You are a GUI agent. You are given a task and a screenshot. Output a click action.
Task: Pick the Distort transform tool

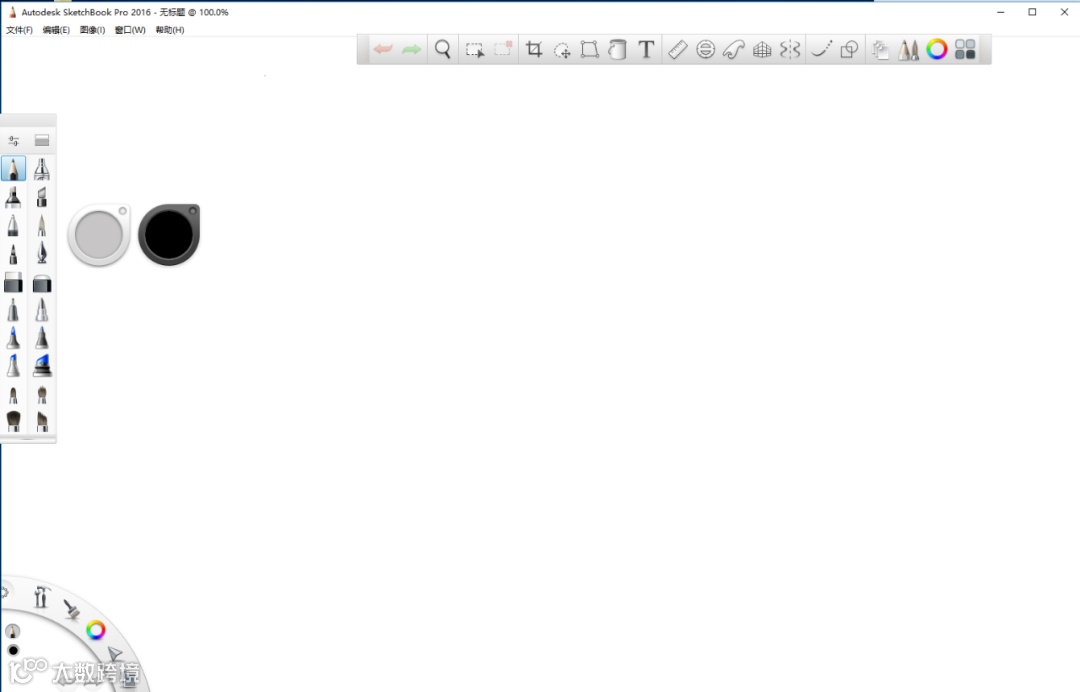point(590,49)
